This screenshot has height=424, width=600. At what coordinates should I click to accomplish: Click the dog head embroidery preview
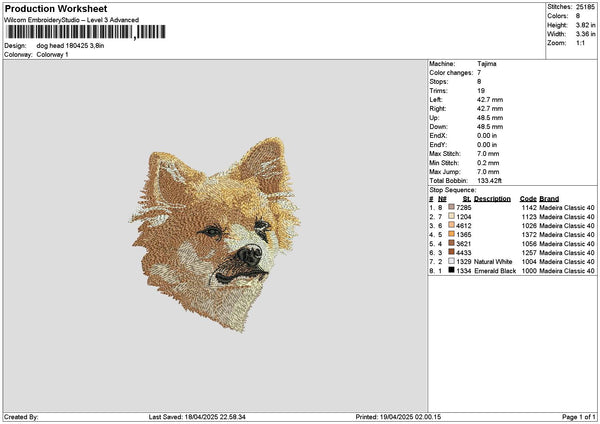pyautogui.click(x=215, y=235)
